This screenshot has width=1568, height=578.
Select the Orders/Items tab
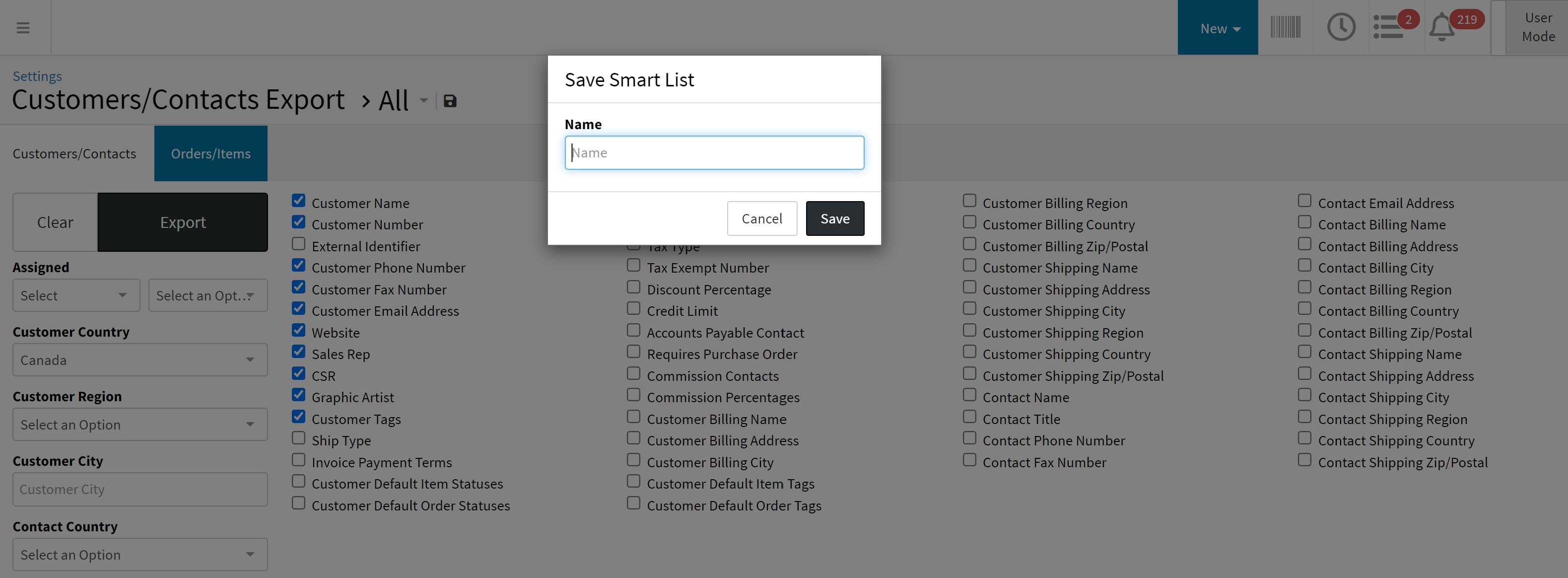tap(210, 153)
